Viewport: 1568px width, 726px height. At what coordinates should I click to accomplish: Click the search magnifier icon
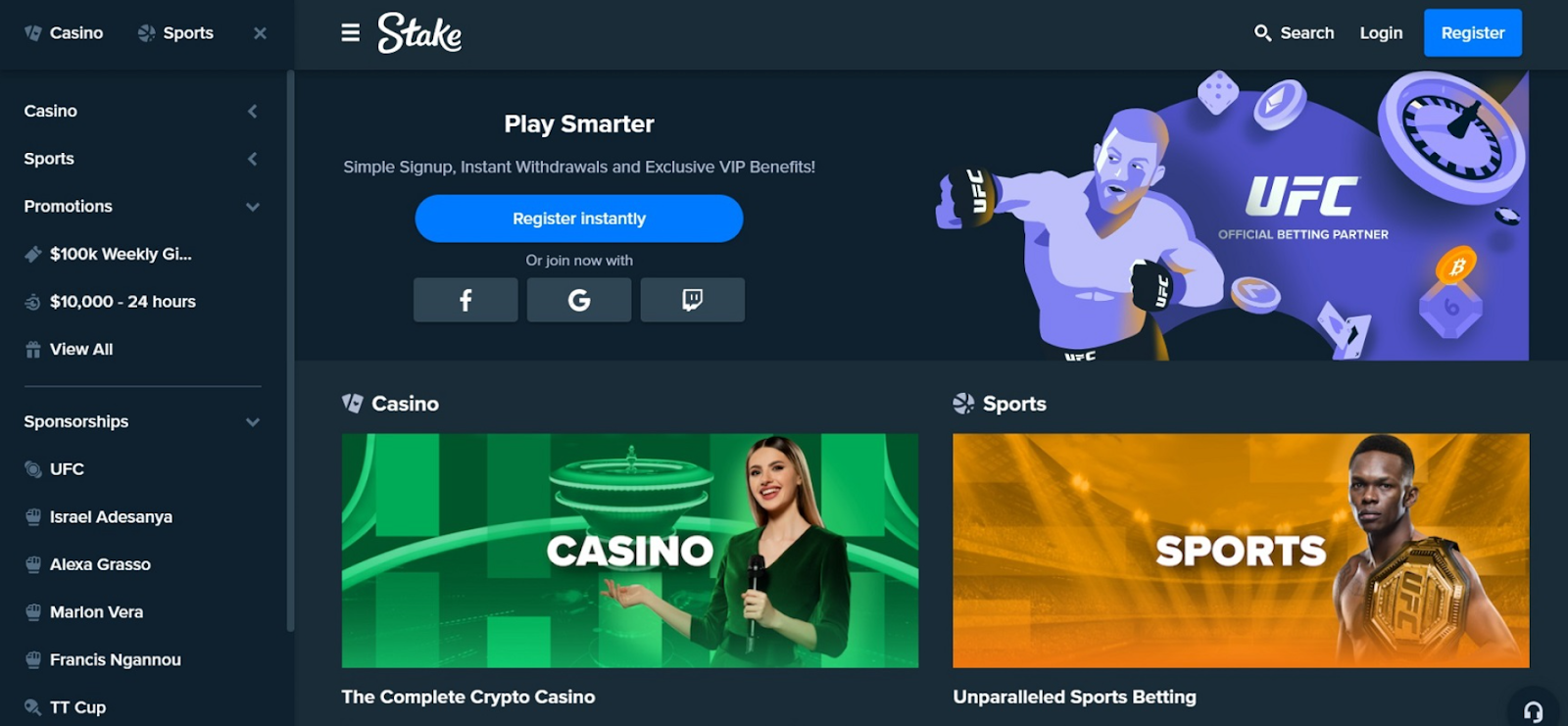[1262, 33]
